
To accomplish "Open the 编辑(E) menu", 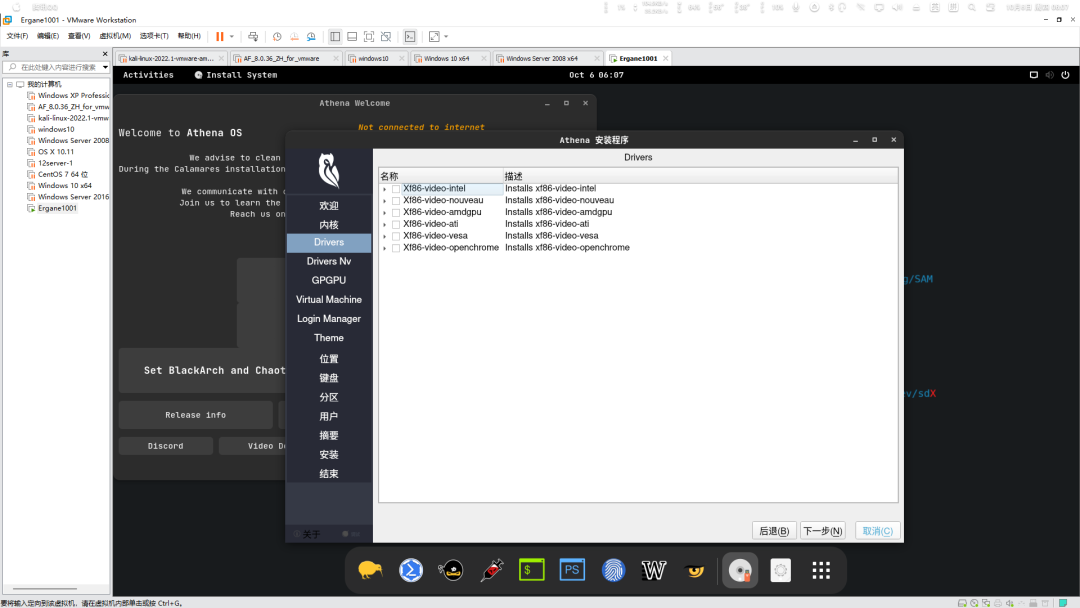I will [x=48, y=36].
